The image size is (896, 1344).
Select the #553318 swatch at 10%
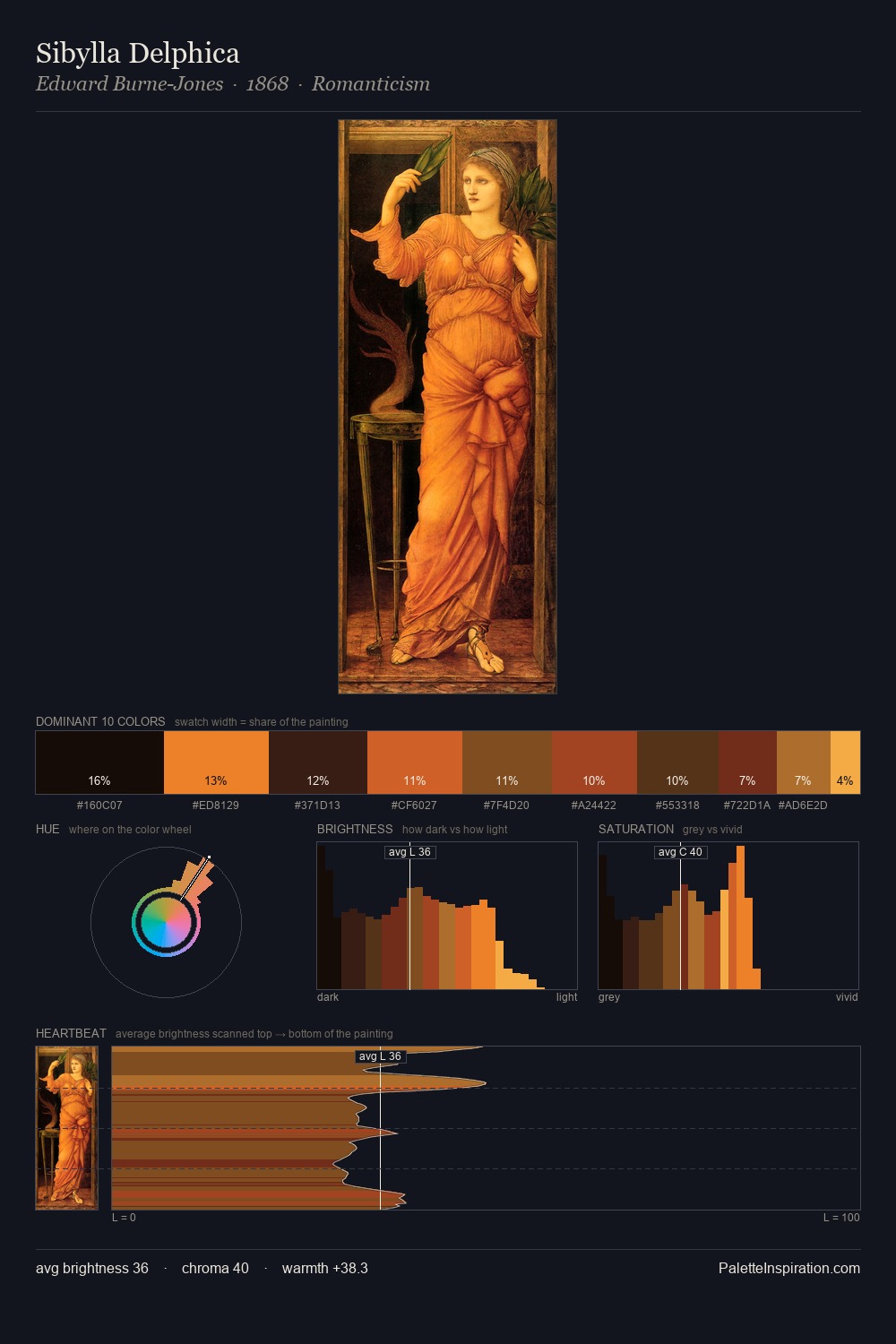(x=677, y=762)
